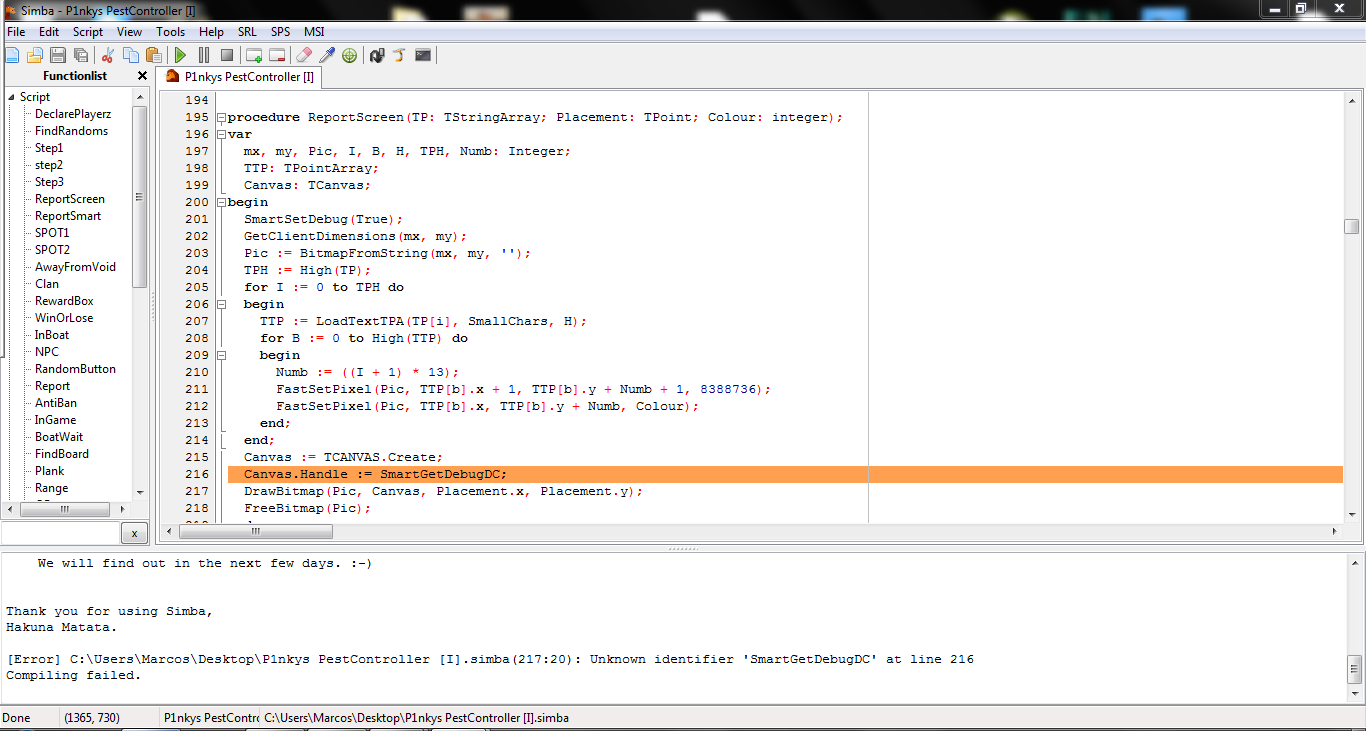Click the function list horizontal scrollbar

[67, 508]
